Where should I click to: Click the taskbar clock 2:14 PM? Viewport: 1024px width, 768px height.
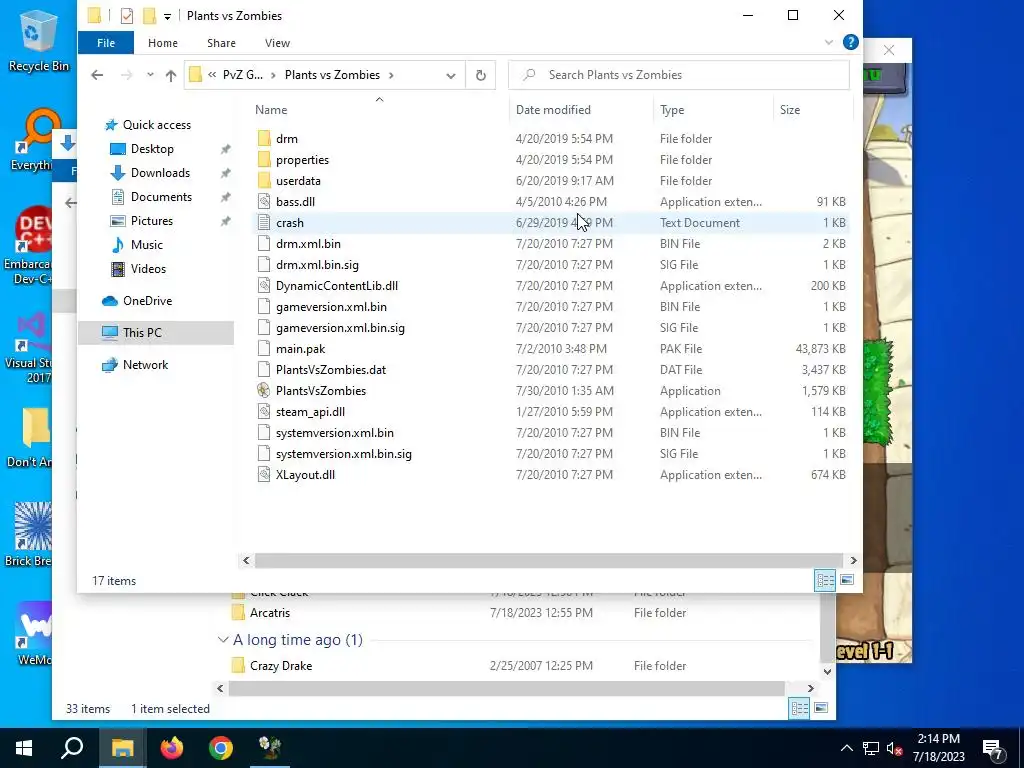[x=938, y=739]
